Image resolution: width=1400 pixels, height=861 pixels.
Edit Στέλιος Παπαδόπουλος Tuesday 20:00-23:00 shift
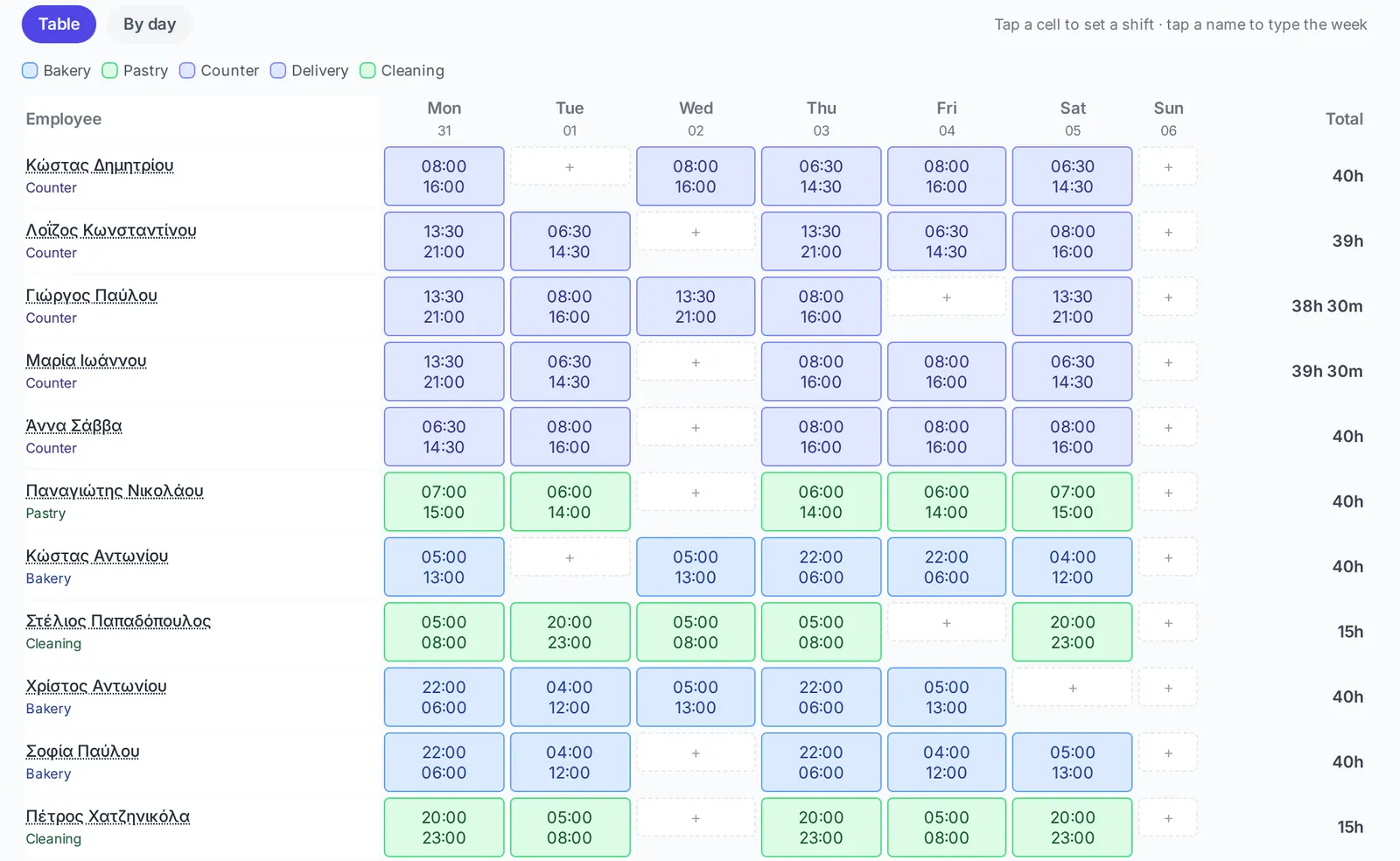point(570,632)
